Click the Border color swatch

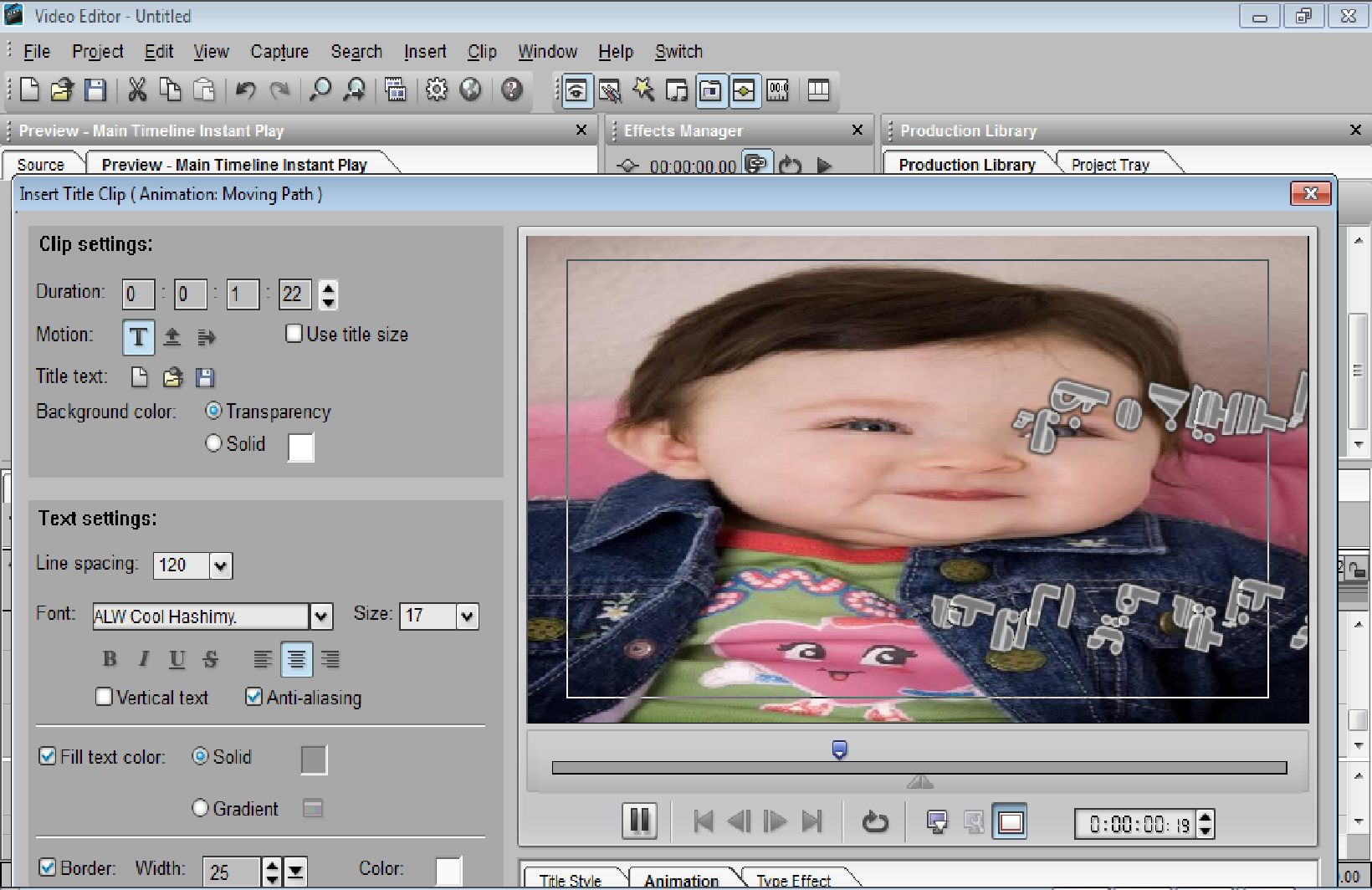pos(448,871)
